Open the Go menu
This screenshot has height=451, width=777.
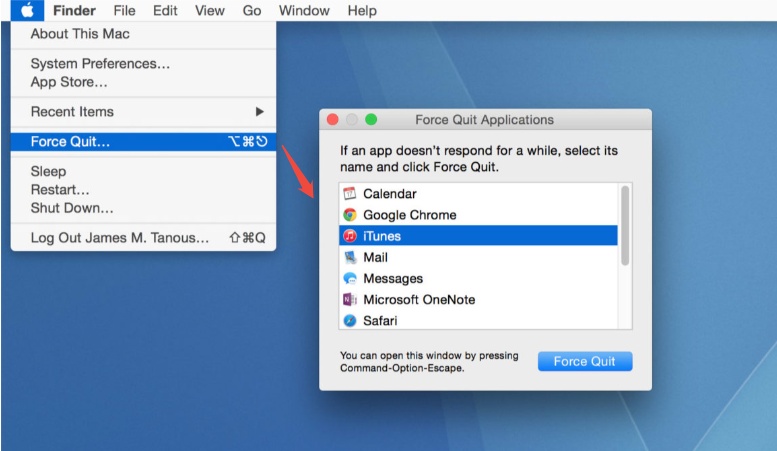click(x=252, y=10)
